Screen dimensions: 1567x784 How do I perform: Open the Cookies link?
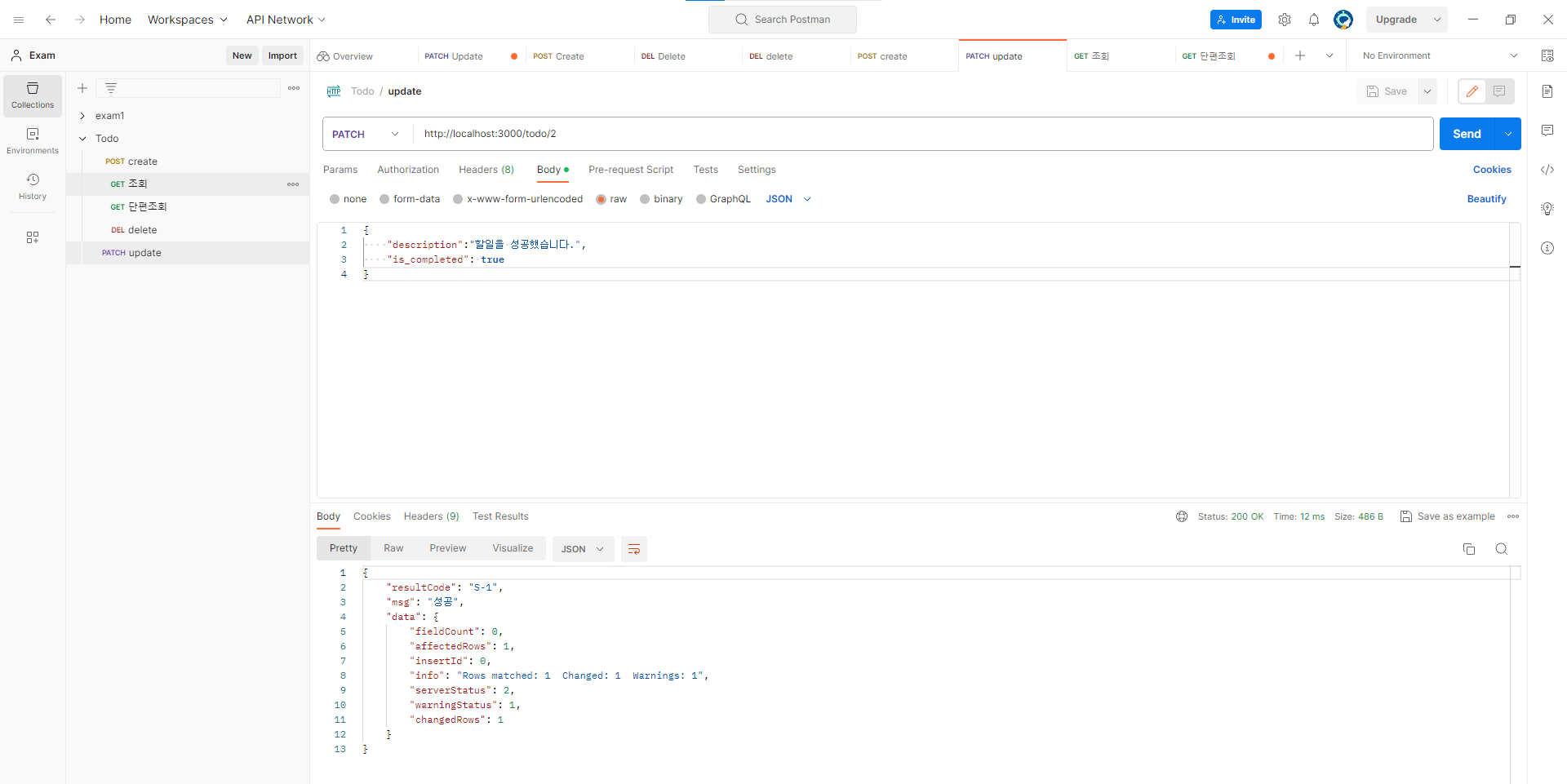pyautogui.click(x=1492, y=170)
